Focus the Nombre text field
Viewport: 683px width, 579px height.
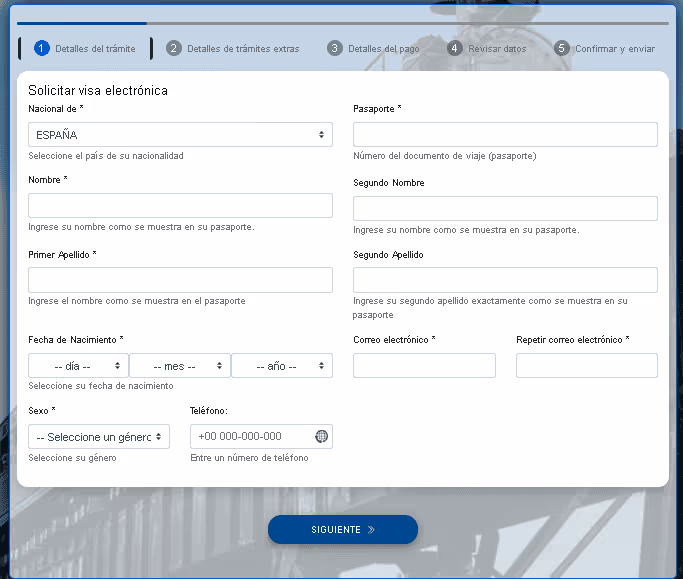(x=180, y=206)
